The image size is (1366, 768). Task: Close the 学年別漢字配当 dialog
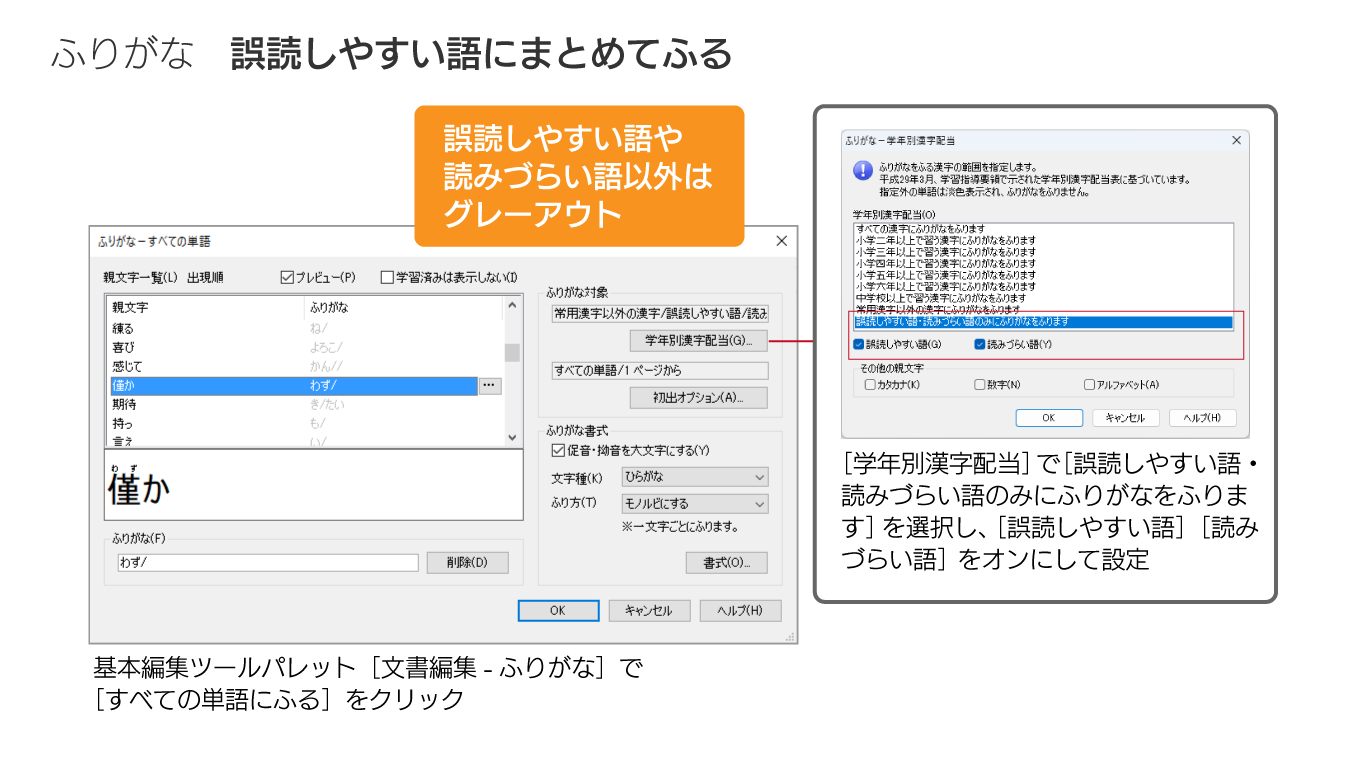(1236, 141)
